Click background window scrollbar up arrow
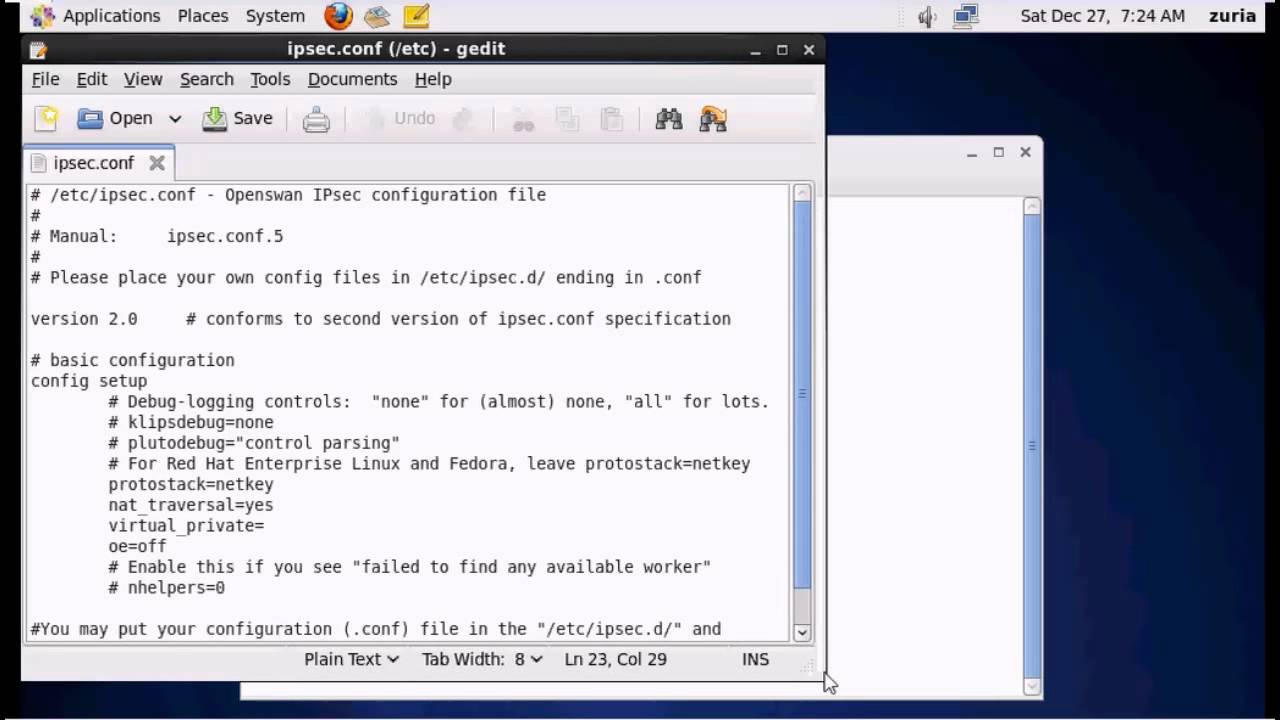Screen dimensions: 1280x720 [x=1032, y=206]
